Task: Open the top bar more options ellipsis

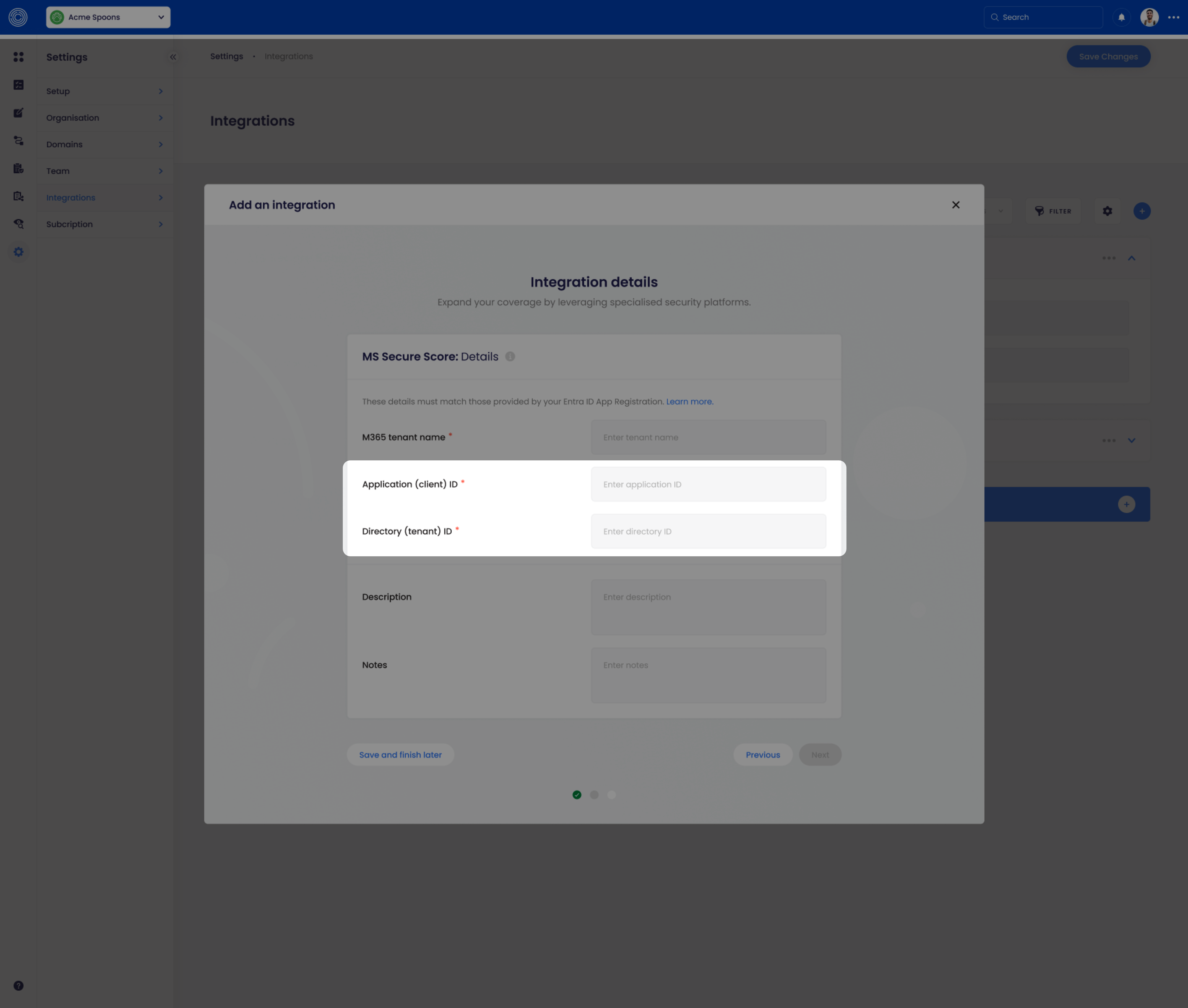Action: pyautogui.click(x=1174, y=17)
